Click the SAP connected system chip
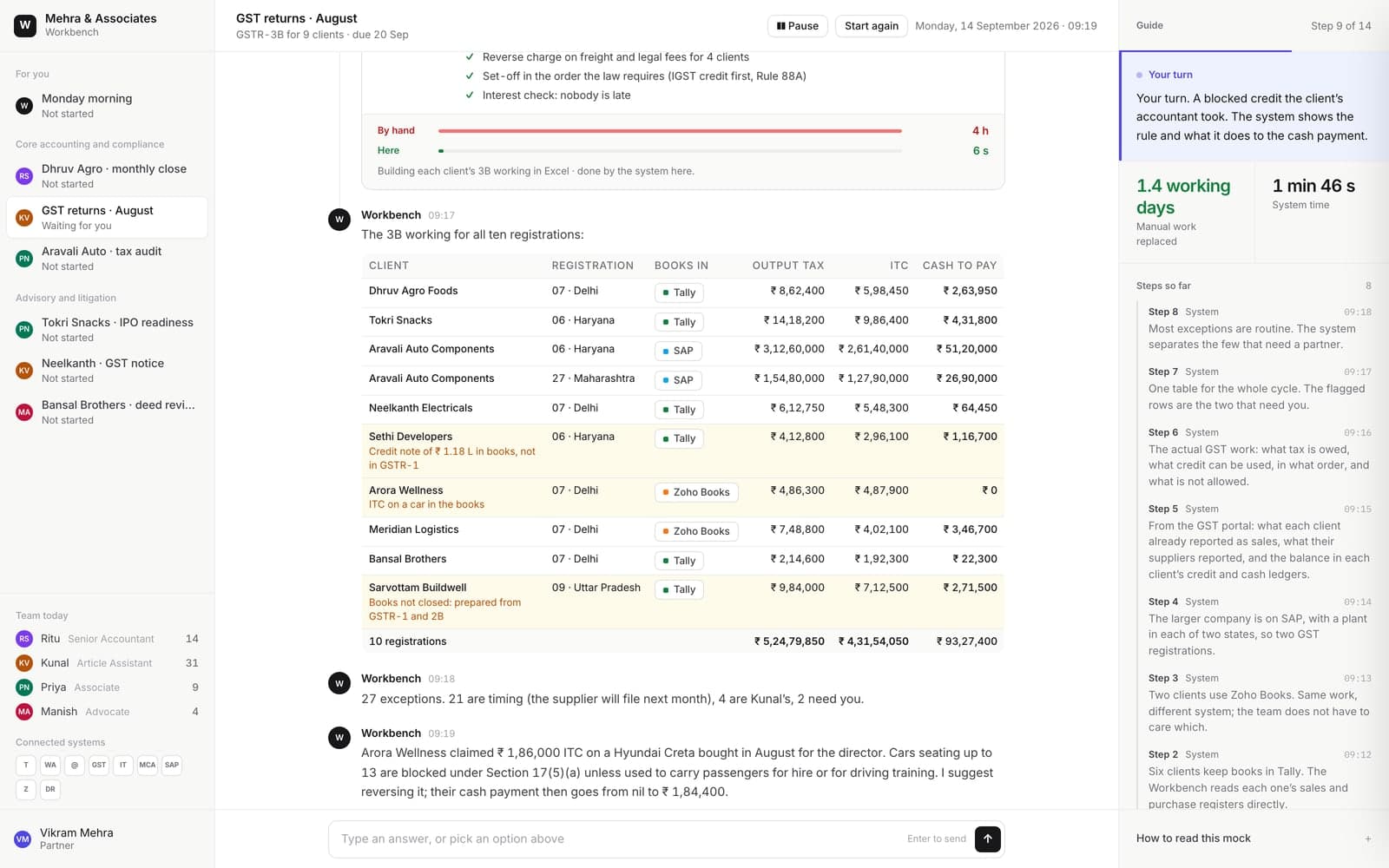The width and height of the screenshot is (1389, 868). [x=172, y=765]
